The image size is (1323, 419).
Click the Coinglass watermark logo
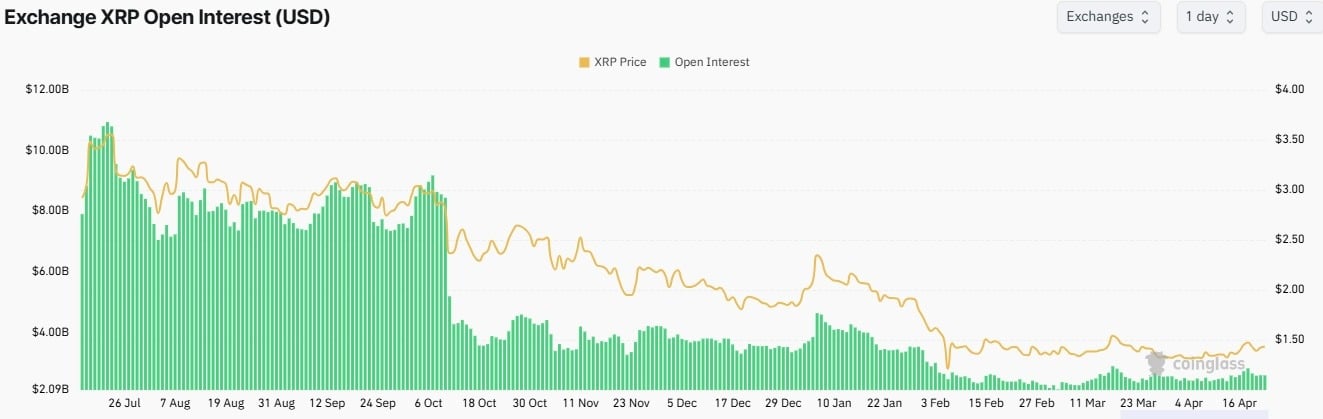point(1195,364)
